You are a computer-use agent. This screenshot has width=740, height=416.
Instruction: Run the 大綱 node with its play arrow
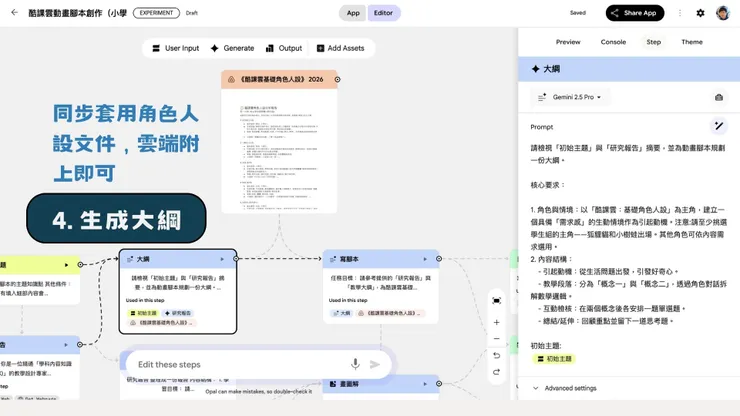point(222,259)
